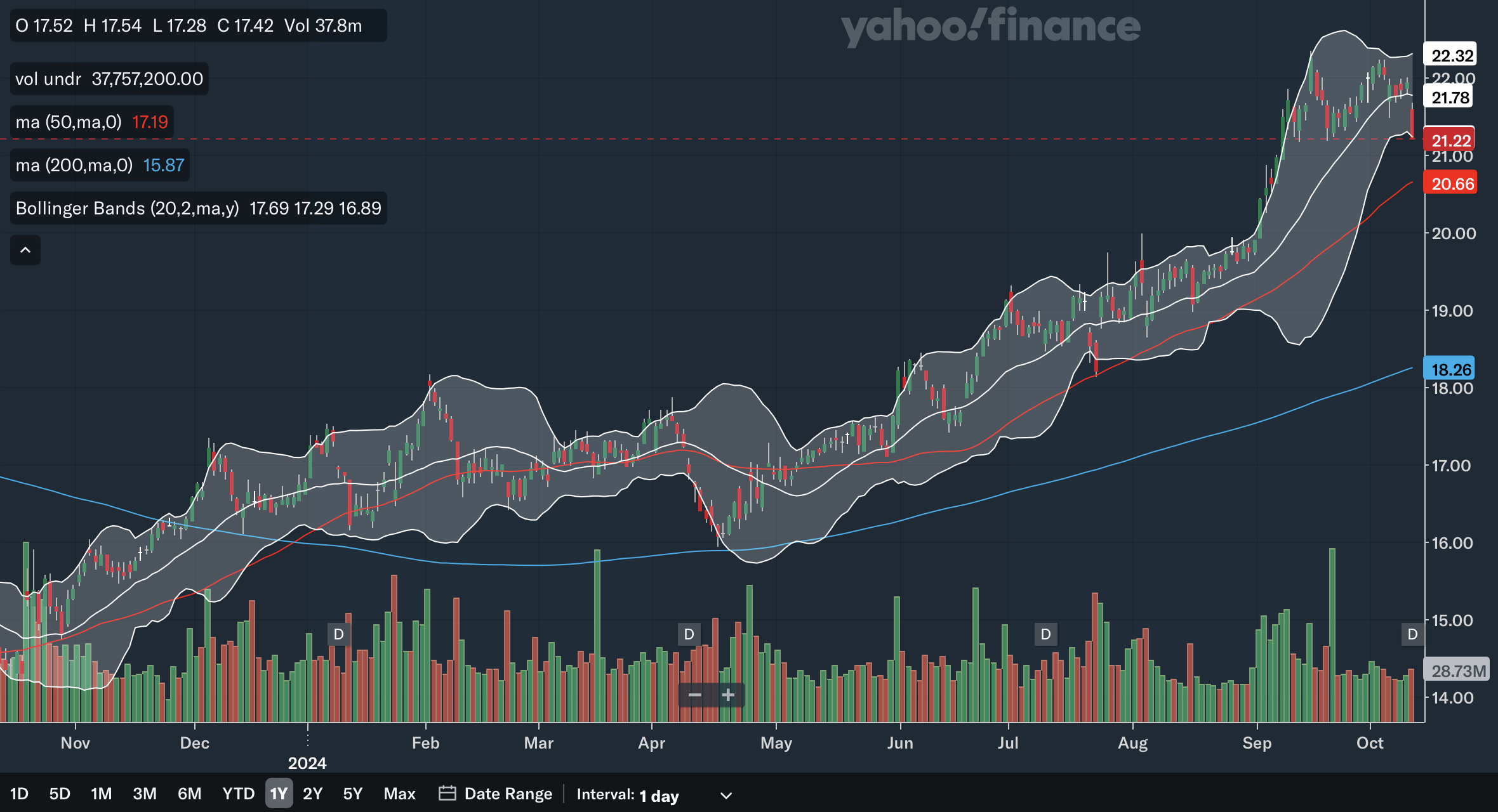Image resolution: width=1498 pixels, height=812 pixels.
Task: Select the 1D time range
Action: (19, 794)
